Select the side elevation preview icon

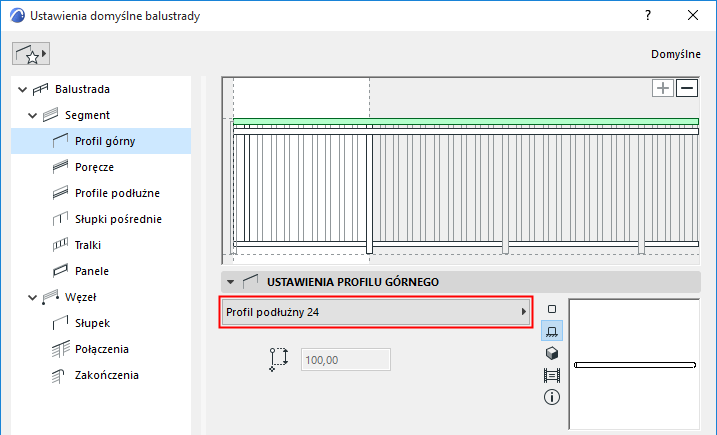[552, 331]
